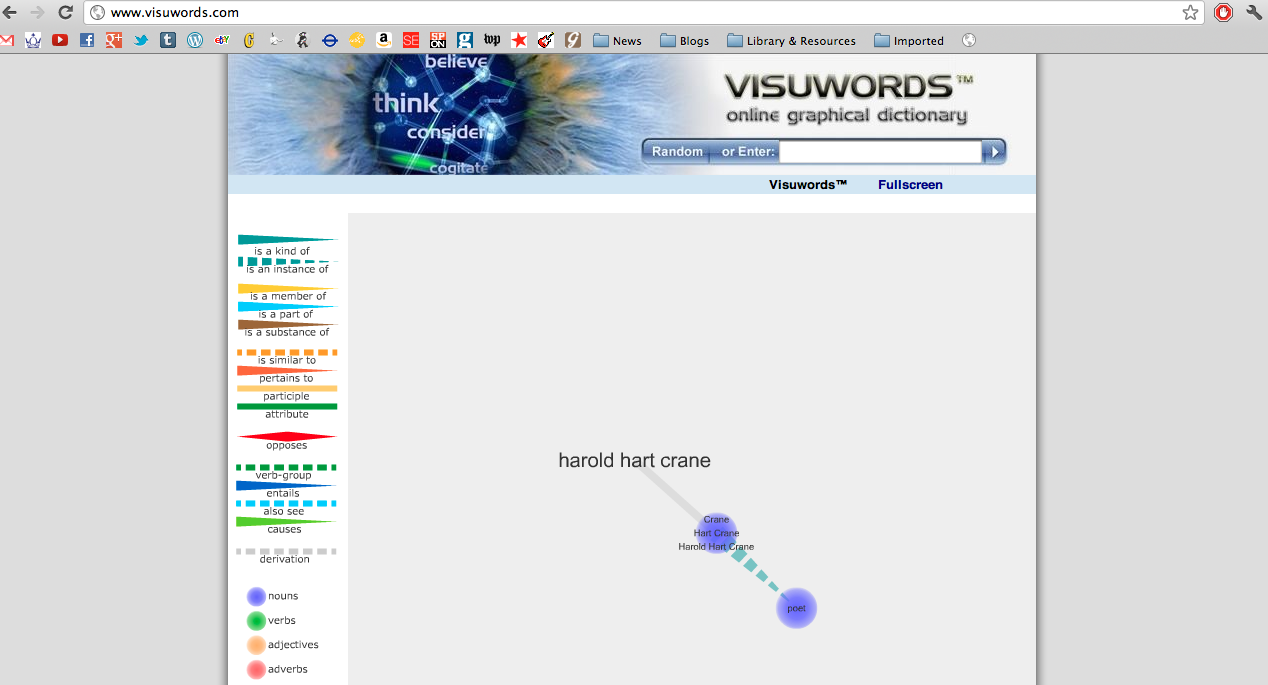Open the Blogs bookmarks folder
Viewport: 1268px width, 685px height.
click(684, 41)
